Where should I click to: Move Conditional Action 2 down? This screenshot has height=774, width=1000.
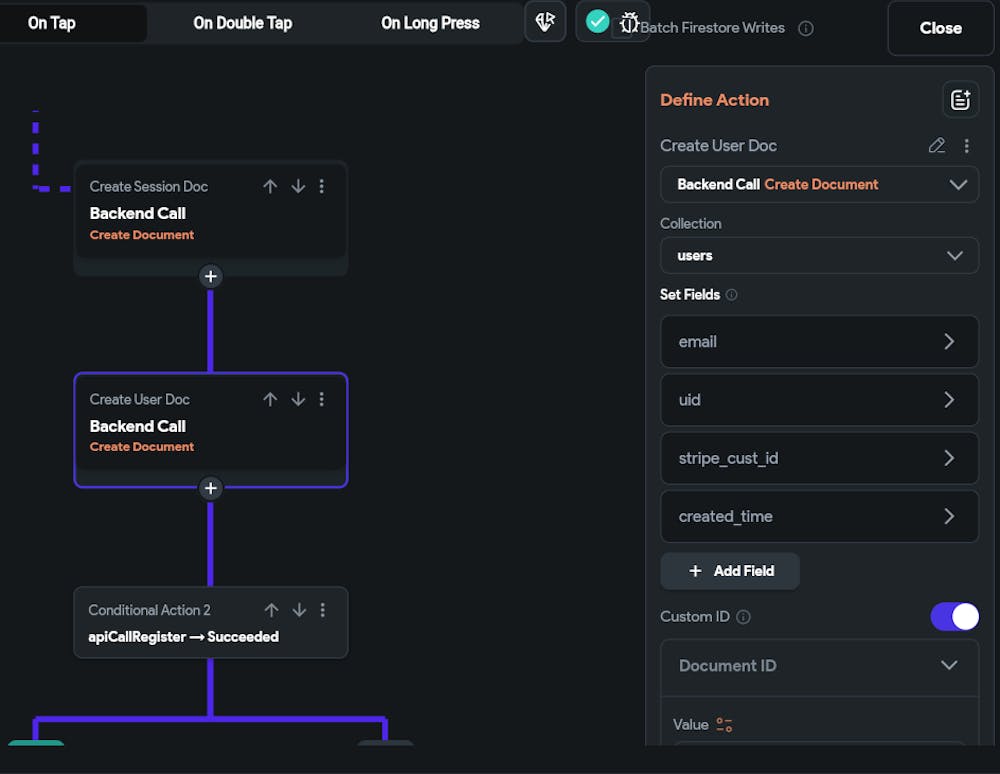(x=299, y=610)
